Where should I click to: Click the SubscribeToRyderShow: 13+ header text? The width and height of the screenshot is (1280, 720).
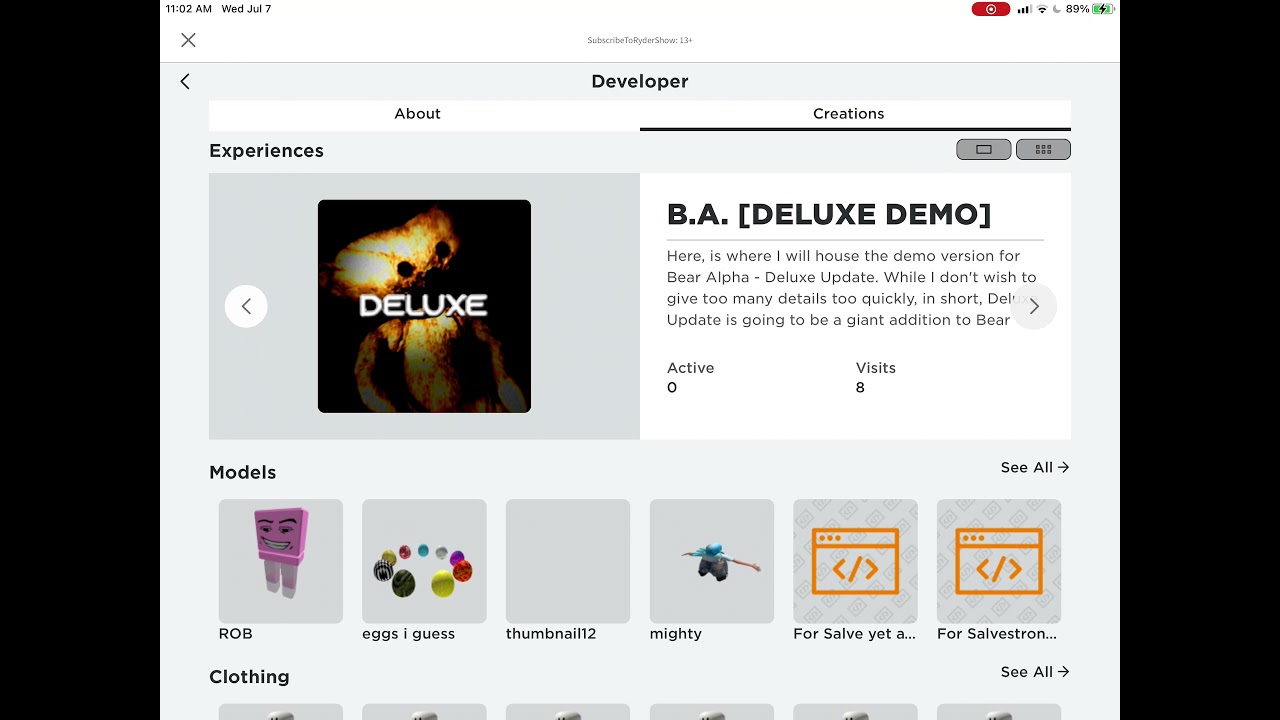tap(640, 40)
